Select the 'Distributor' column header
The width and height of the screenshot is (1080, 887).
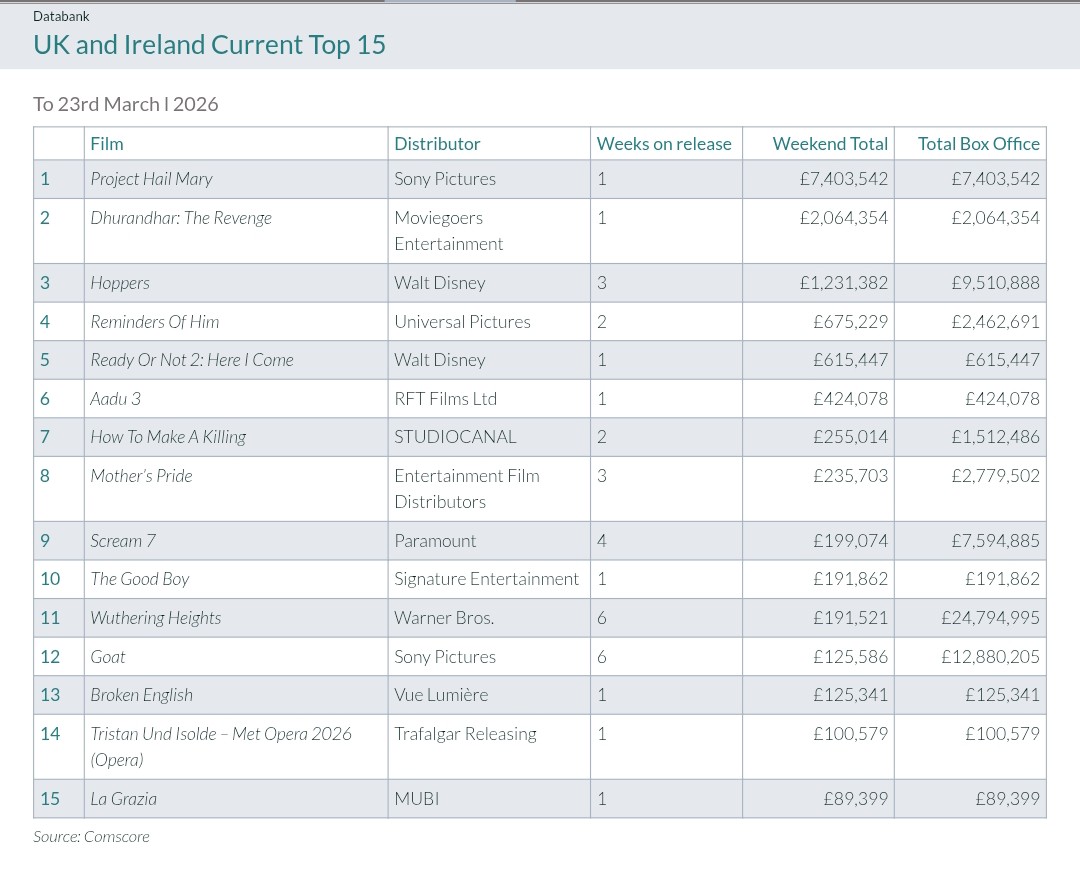pyautogui.click(x=437, y=143)
